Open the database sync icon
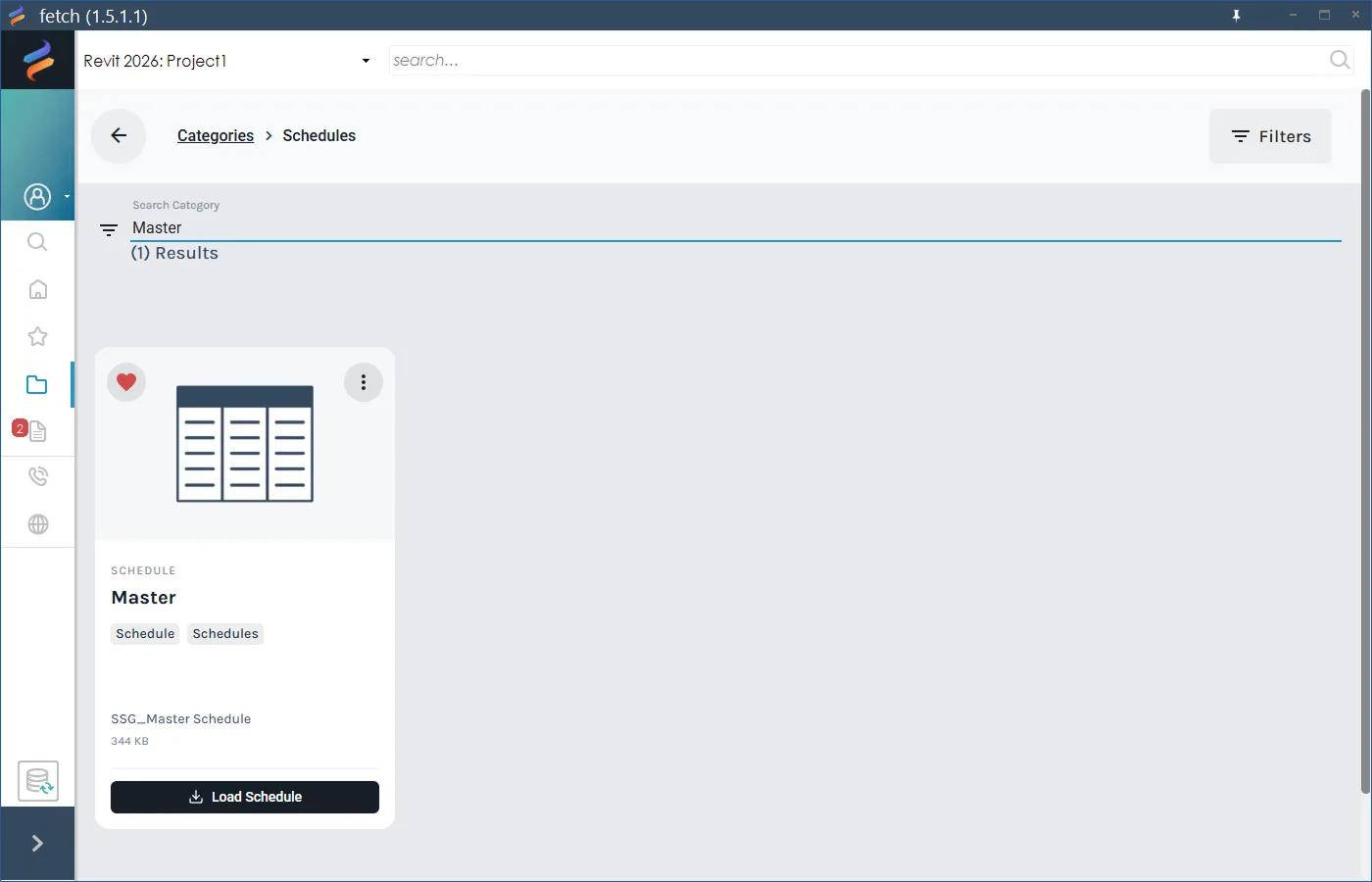Screen dimensions: 1372x882 pyautogui.click(x=38, y=781)
